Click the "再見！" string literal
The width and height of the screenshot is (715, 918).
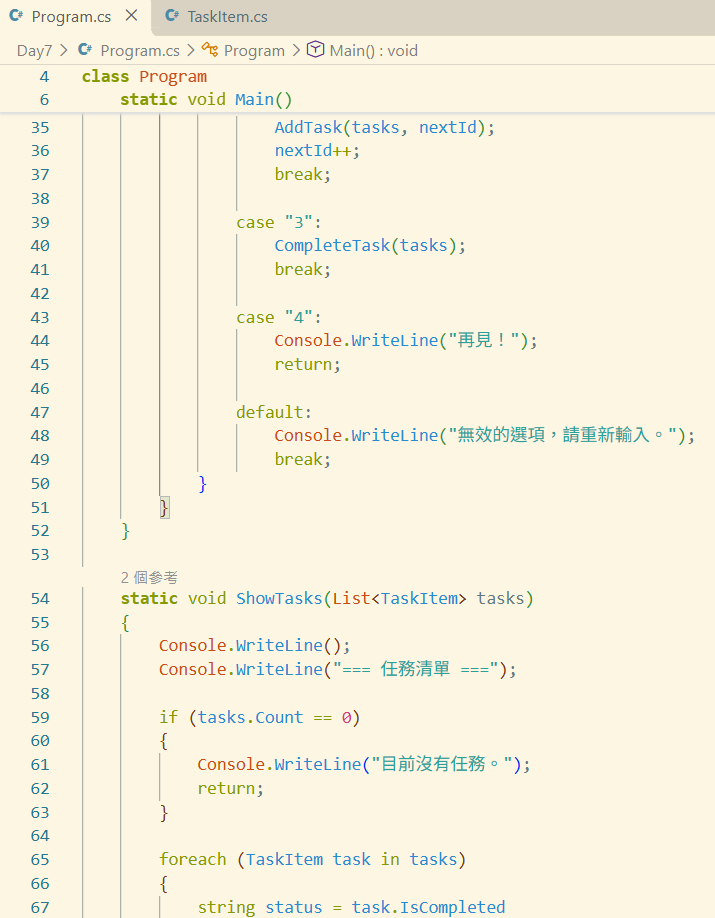[x=484, y=341]
